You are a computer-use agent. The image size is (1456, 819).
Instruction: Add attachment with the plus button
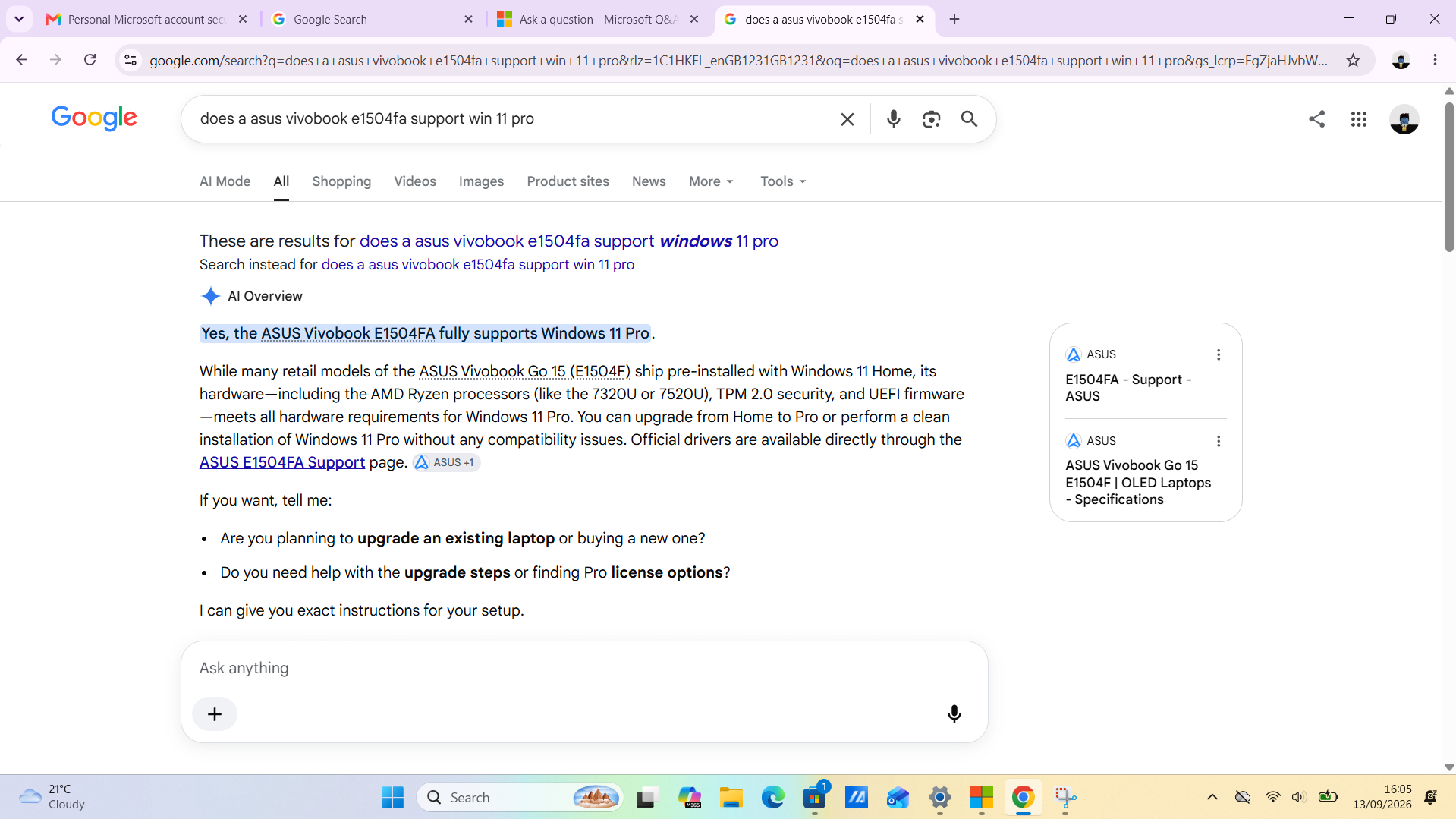215,714
